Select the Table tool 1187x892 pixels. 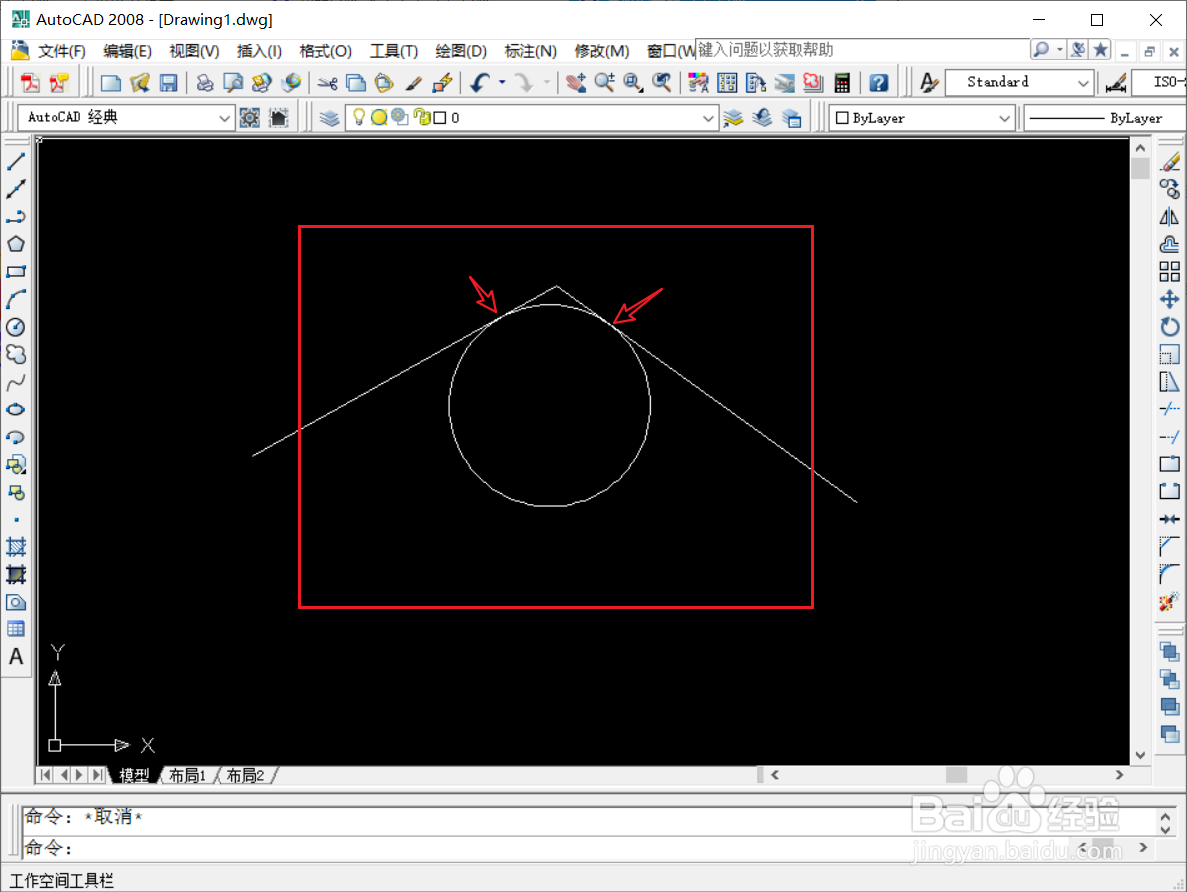16,629
